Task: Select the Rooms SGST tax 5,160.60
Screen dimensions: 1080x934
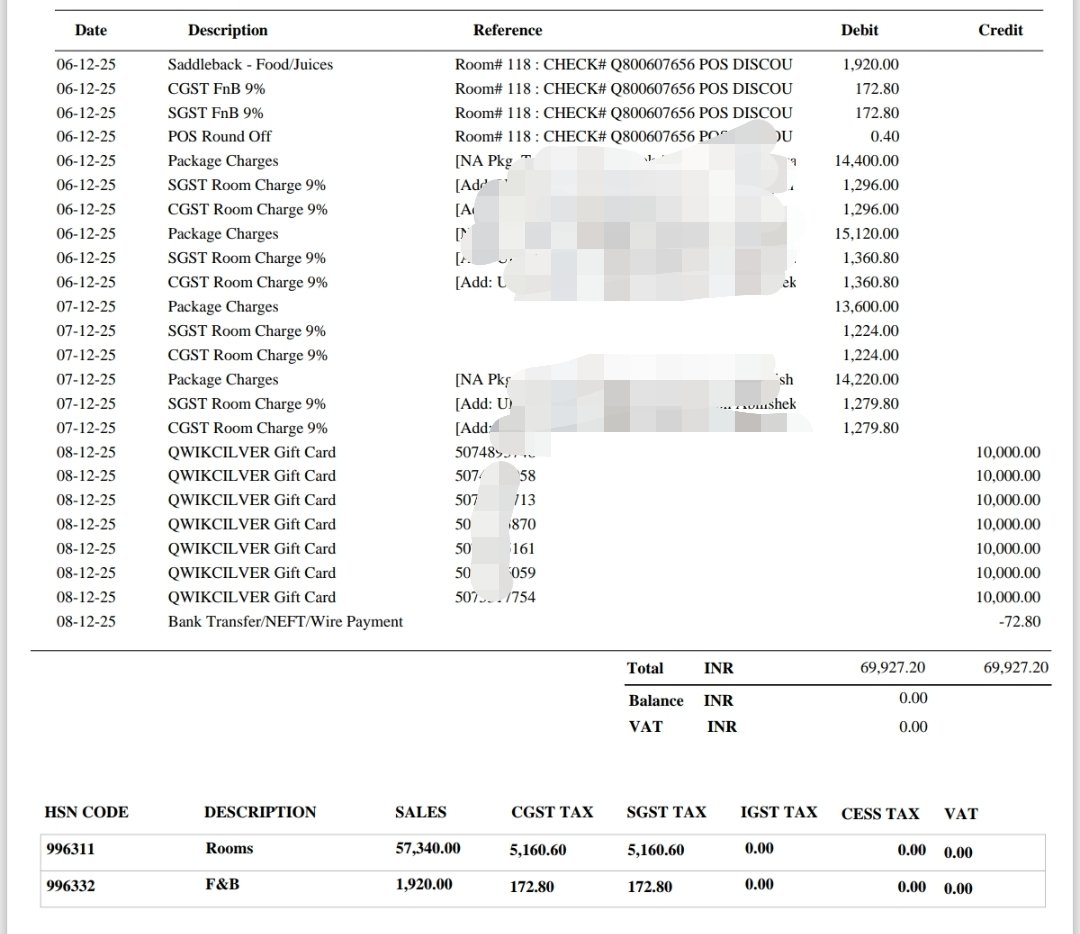Action: 656,851
